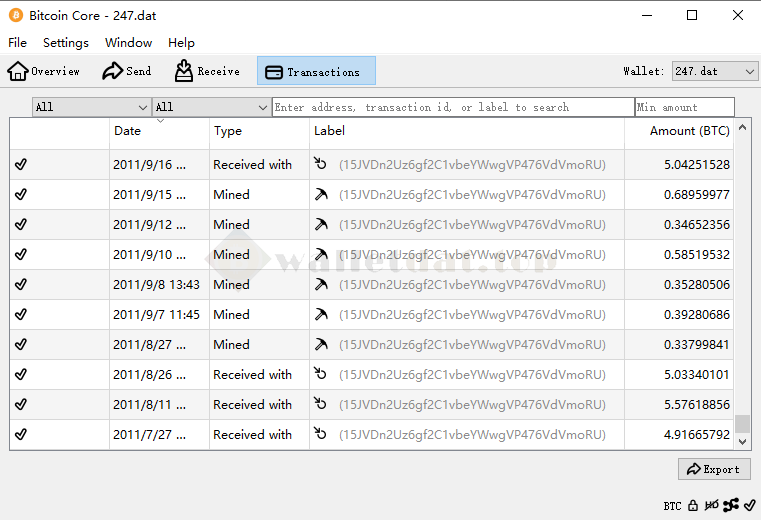Open the Wallet selector 247.dat dropdown
Viewport: 761px width, 520px height.
714,71
